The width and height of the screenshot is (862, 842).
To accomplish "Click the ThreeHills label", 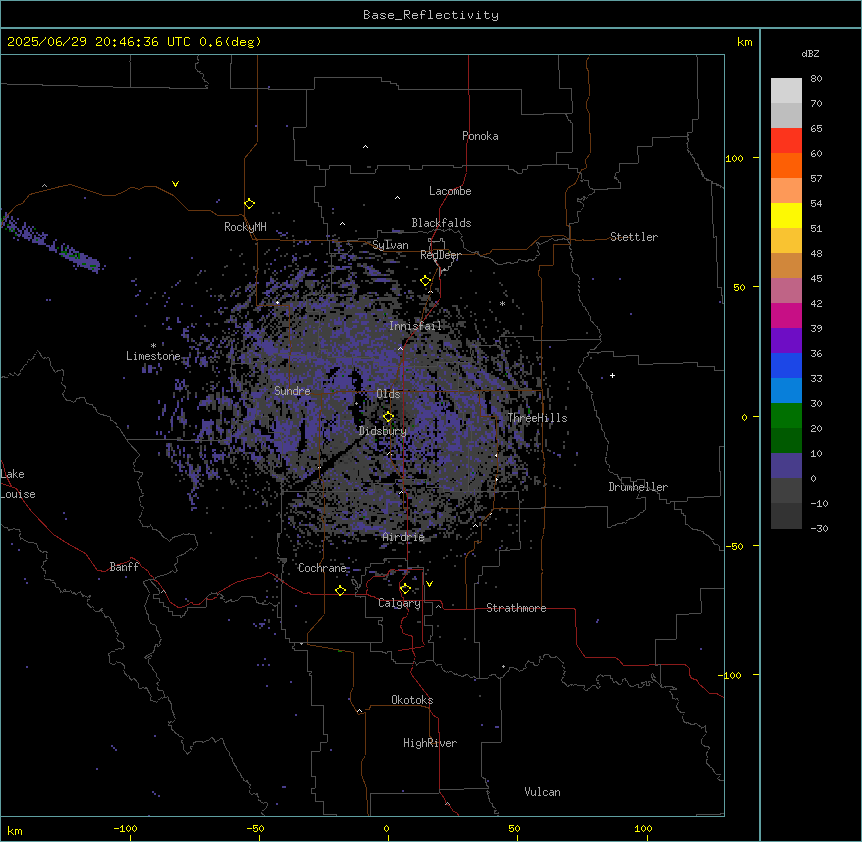I will 537,418.
